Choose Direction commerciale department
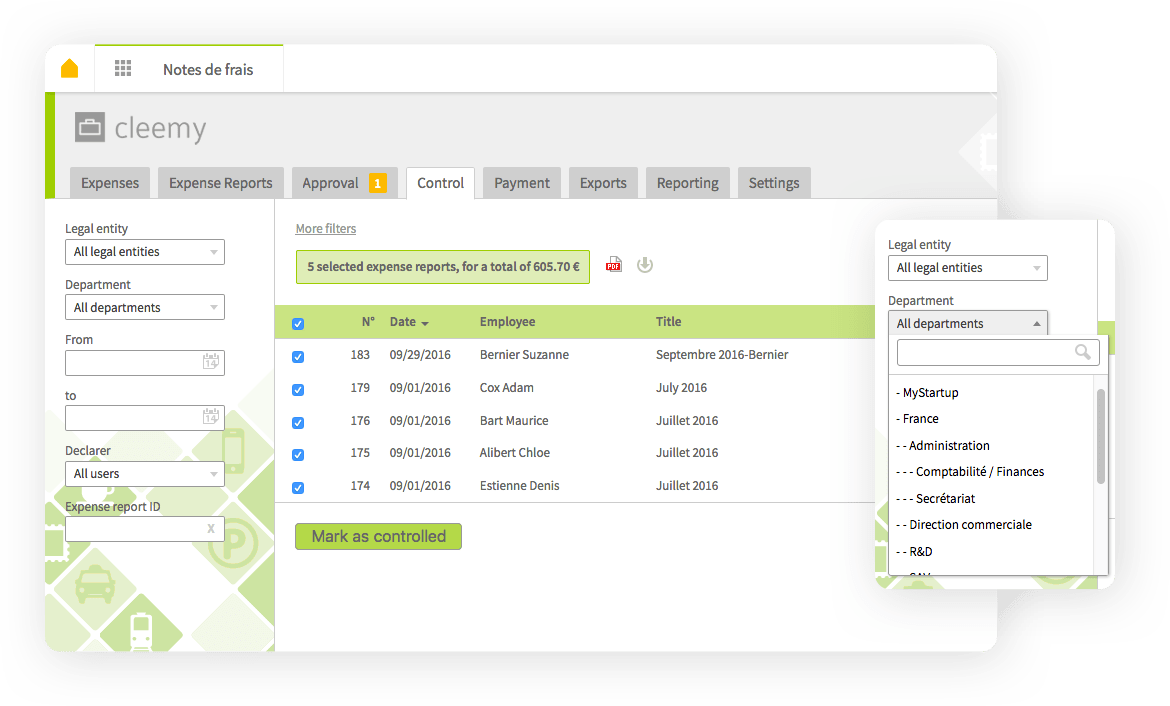The height and width of the screenshot is (706, 1170). click(964, 525)
